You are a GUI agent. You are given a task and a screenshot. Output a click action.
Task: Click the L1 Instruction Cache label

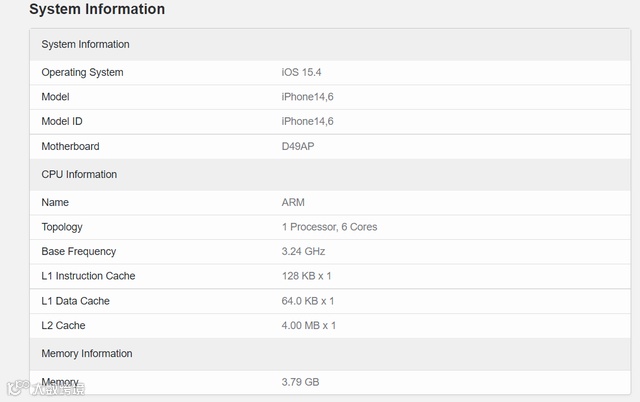click(88, 276)
